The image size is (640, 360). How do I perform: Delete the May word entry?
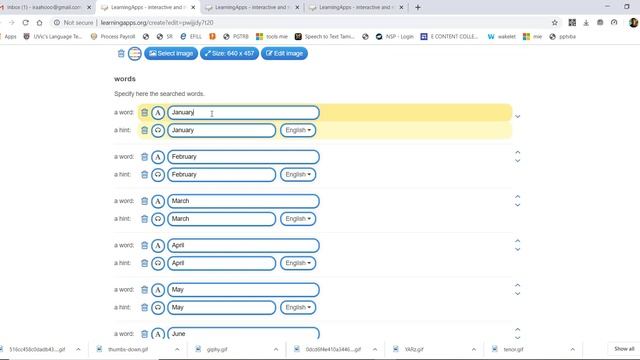[x=144, y=290]
